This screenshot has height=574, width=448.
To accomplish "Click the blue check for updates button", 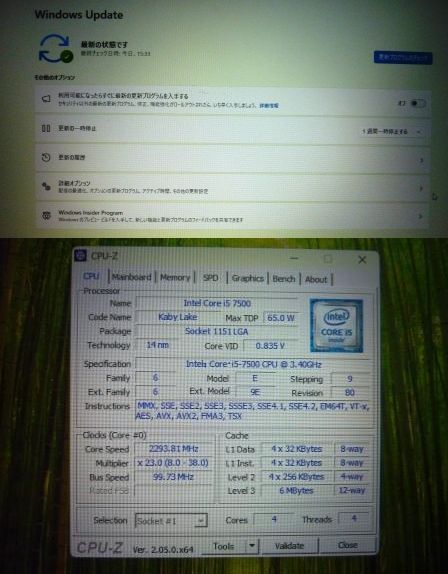I will tap(403, 57).
